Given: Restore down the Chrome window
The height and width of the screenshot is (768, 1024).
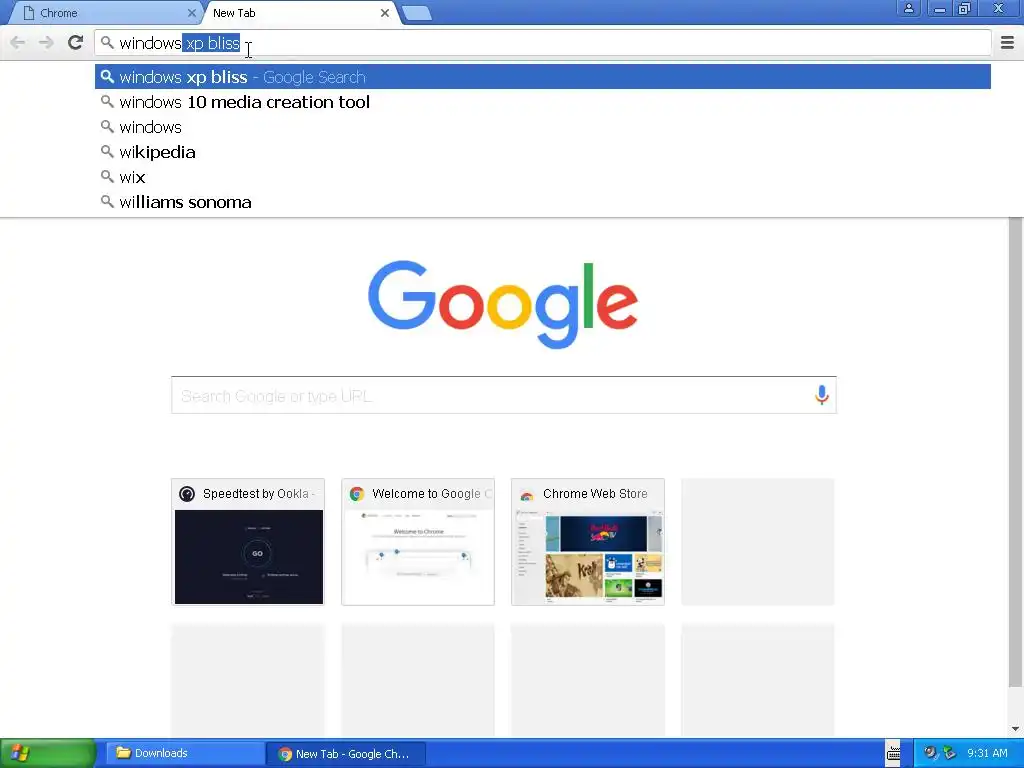Looking at the screenshot, I should pos(964,8).
